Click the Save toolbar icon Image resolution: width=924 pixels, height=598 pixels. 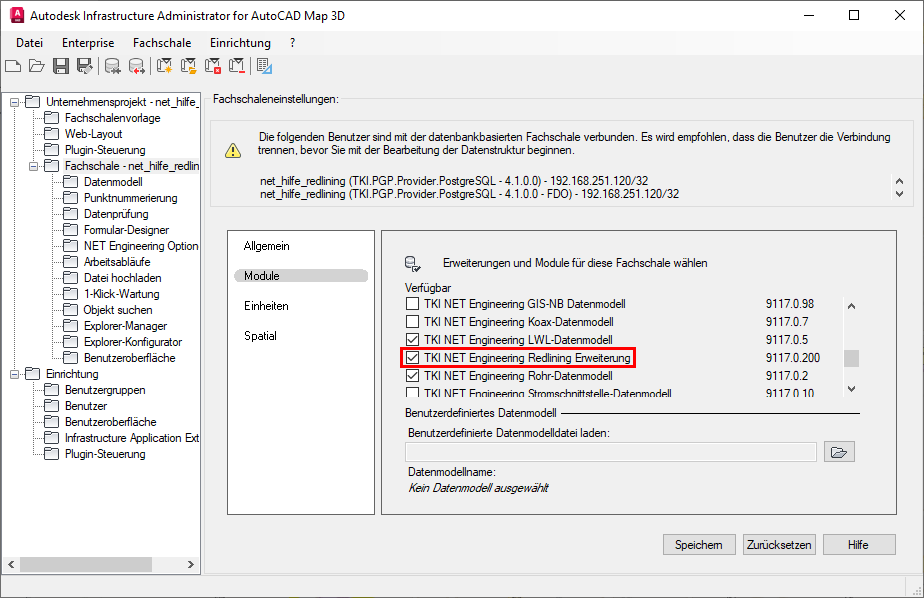[61, 65]
